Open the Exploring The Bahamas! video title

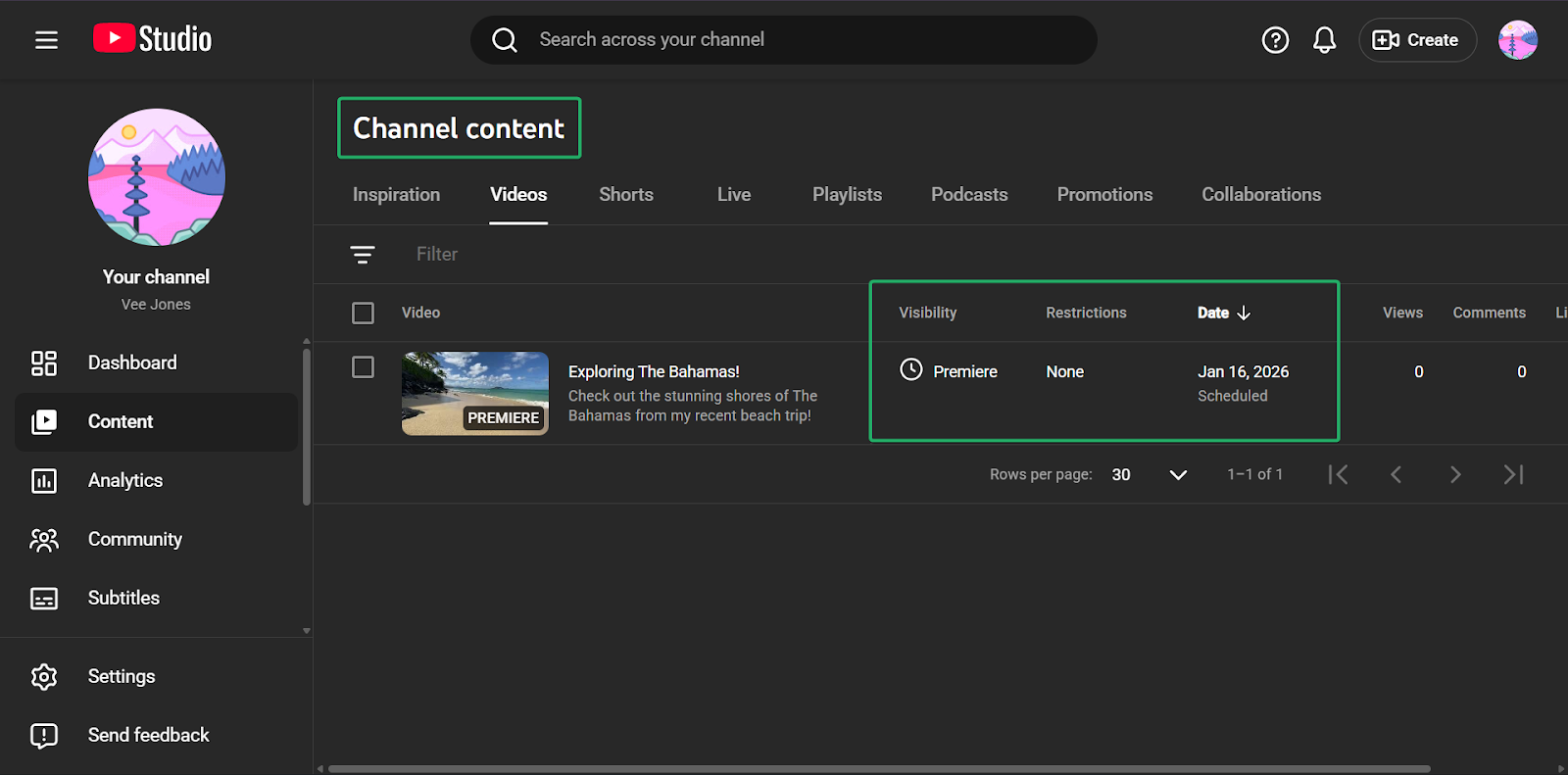click(654, 371)
